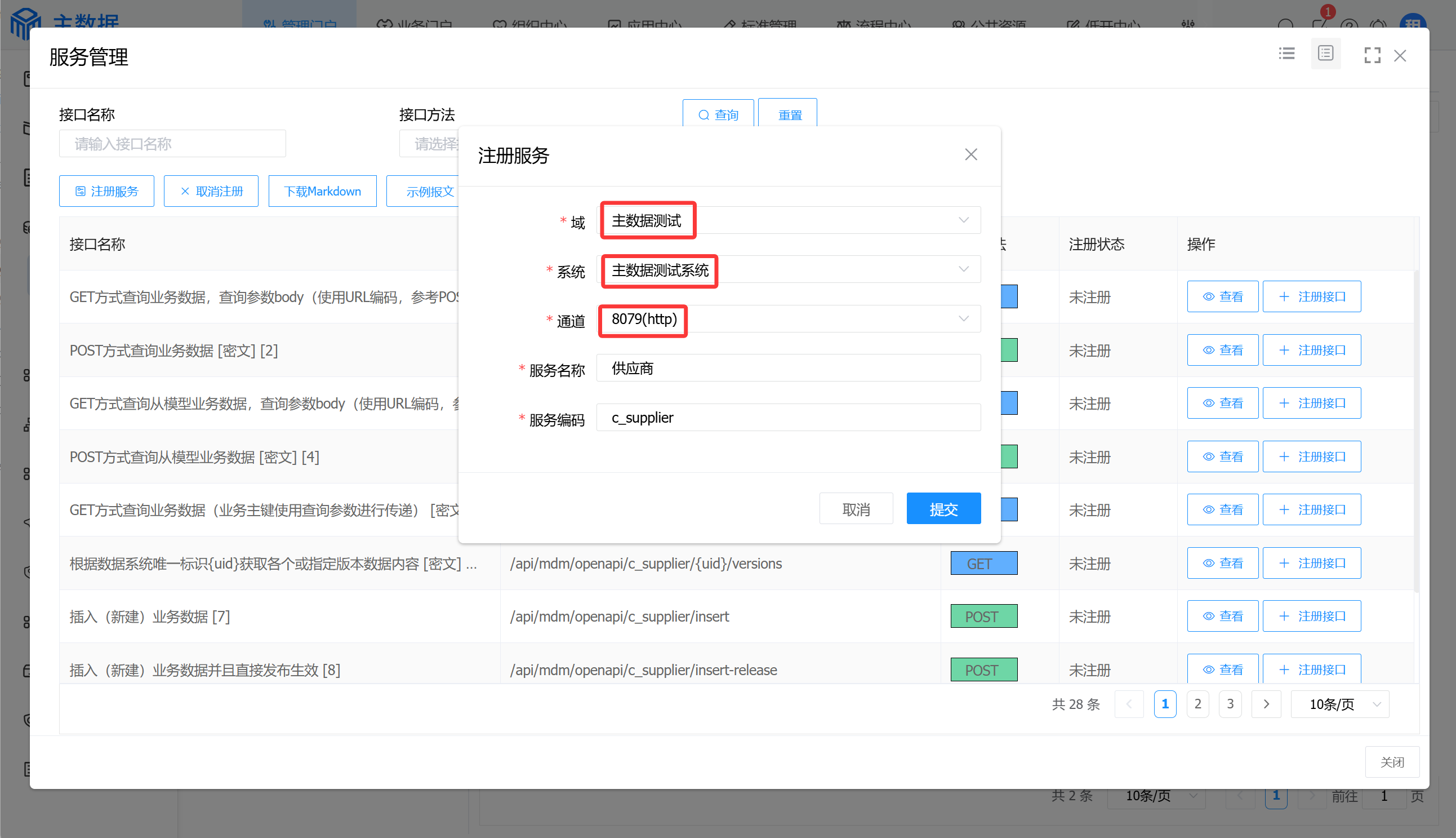The image size is (1456, 838).
Task: Switch to the list view icon
Action: pos(1286,54)
